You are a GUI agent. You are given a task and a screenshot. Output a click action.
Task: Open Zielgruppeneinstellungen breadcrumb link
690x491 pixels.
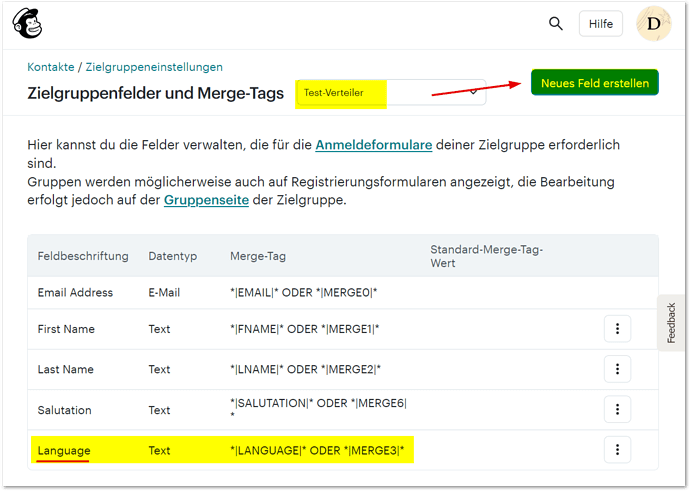(x=154, y=67)
